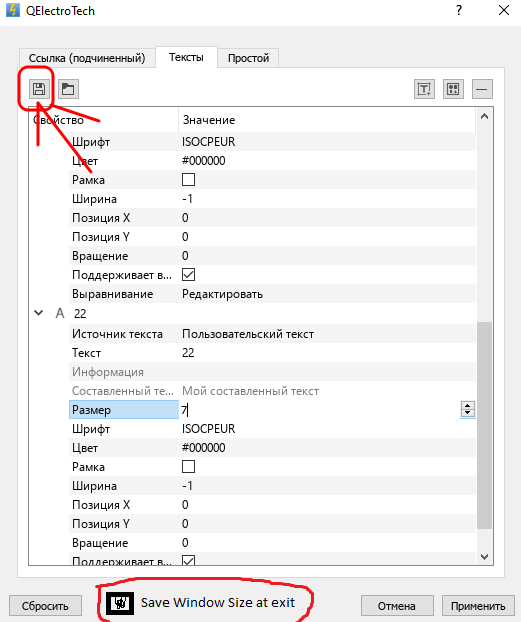Enable Рамка checkbox under text 22
521x622 pixels.
[188, 466]
